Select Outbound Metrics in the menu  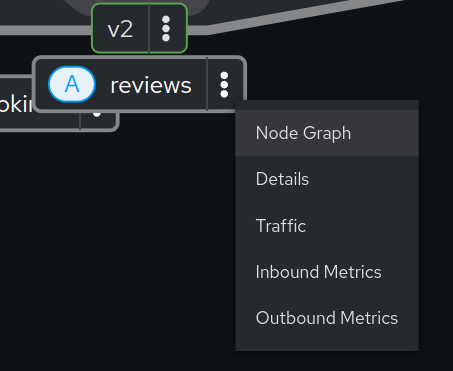pyautogui.click(x=327, y=318)
